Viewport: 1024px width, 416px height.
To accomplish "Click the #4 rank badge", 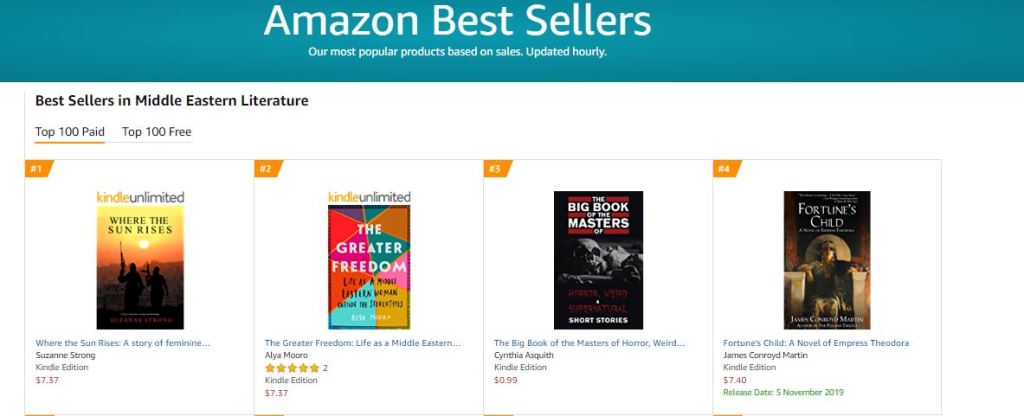I will click(x=723, y=168).
